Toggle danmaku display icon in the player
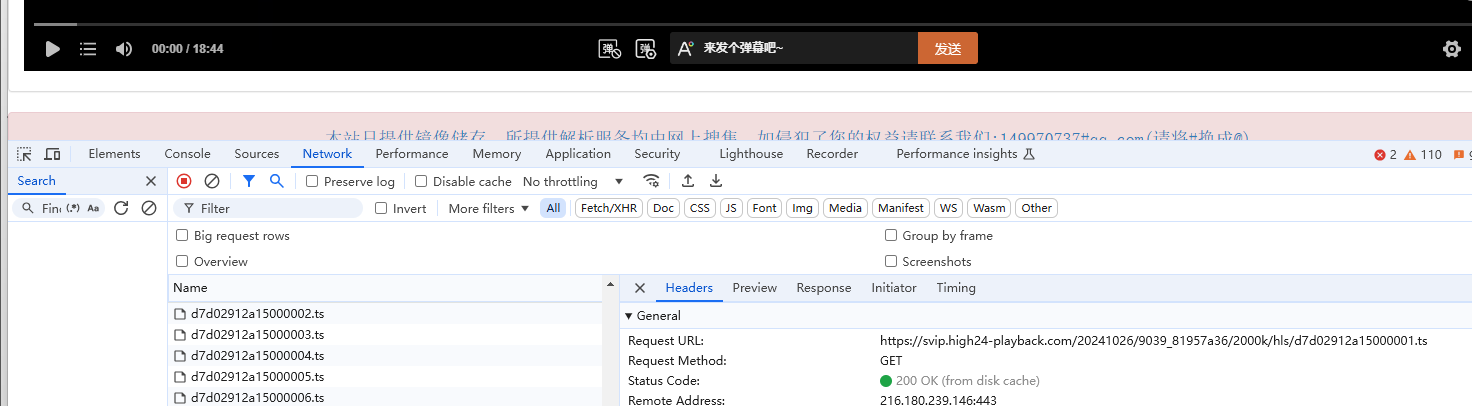1472x406 pixels. click(610, 49)
